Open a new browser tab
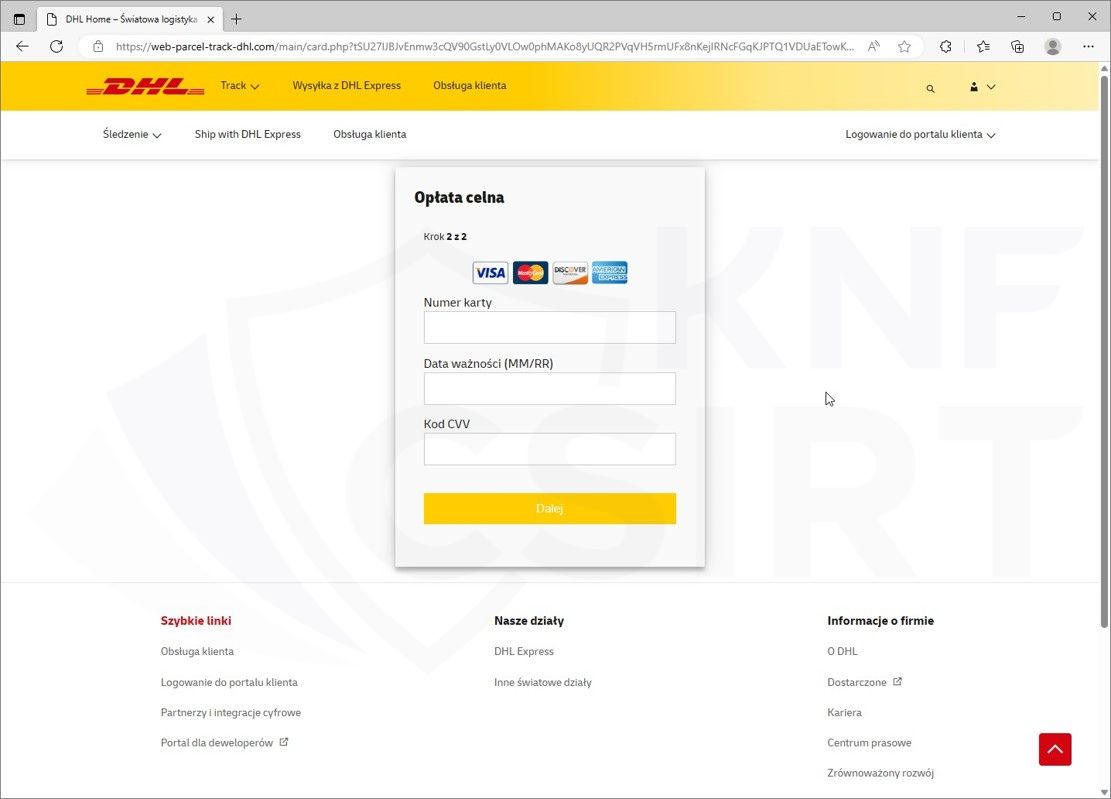 [236, 19]
